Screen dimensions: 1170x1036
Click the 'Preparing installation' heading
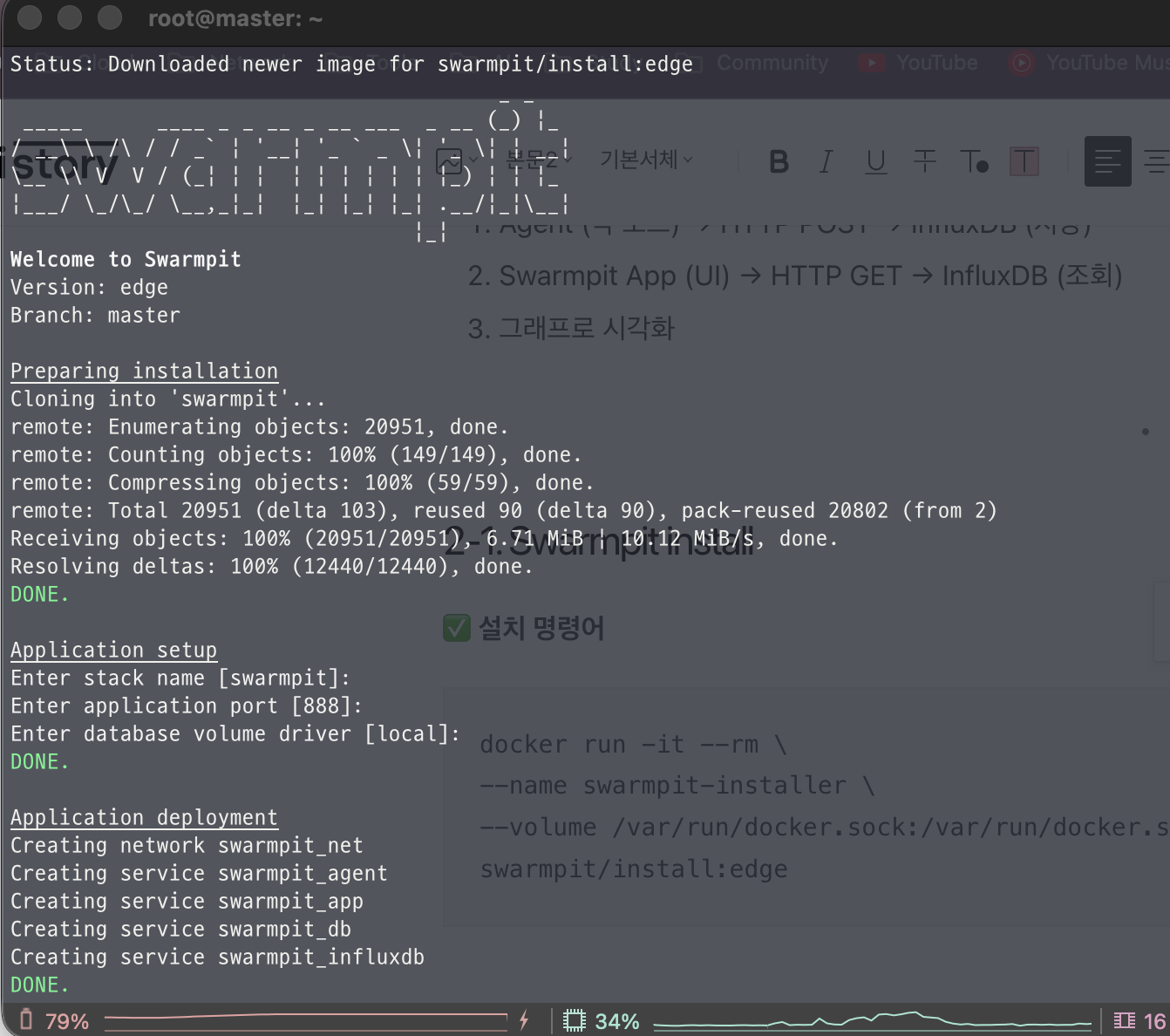pos(144,371)
